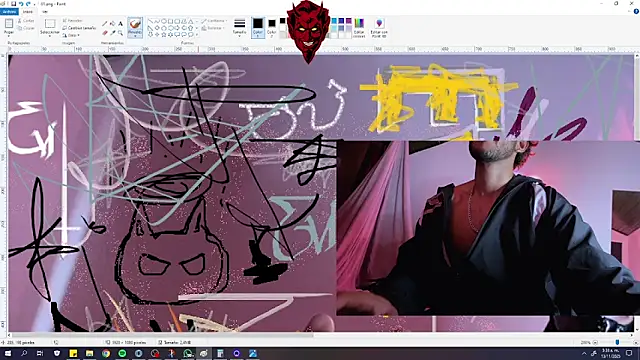Screen dimensions: 640x360
Task: Select the Text tool (A)
Action: coord(120,24)
